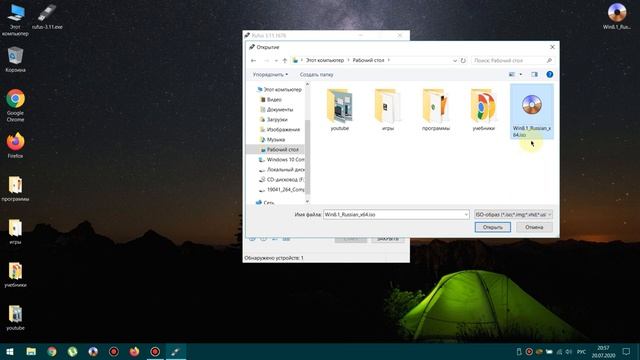Open Упорядочить dropdown menu

tap(270, 75)
